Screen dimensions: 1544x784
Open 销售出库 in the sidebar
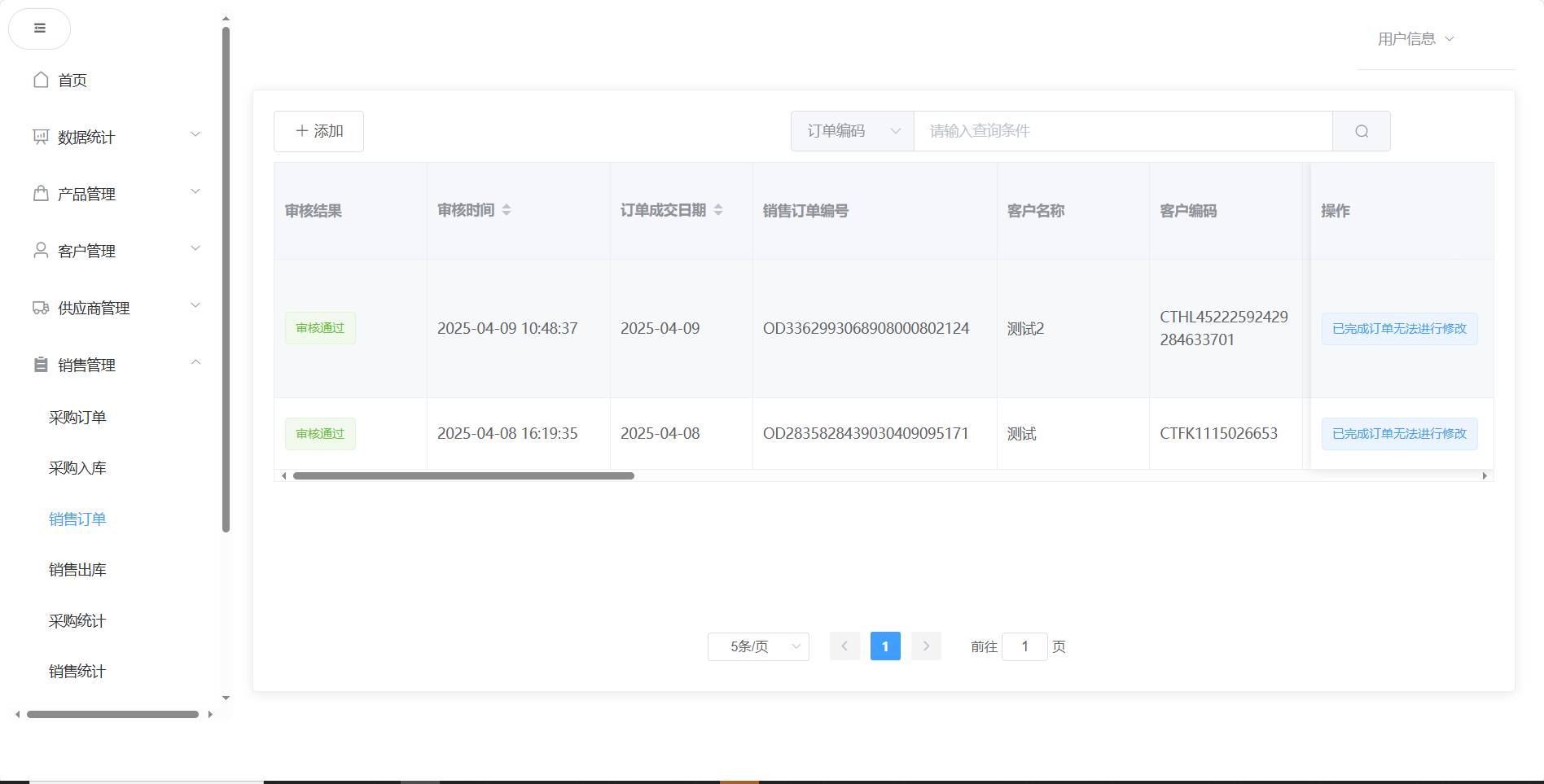pos(77,570)
